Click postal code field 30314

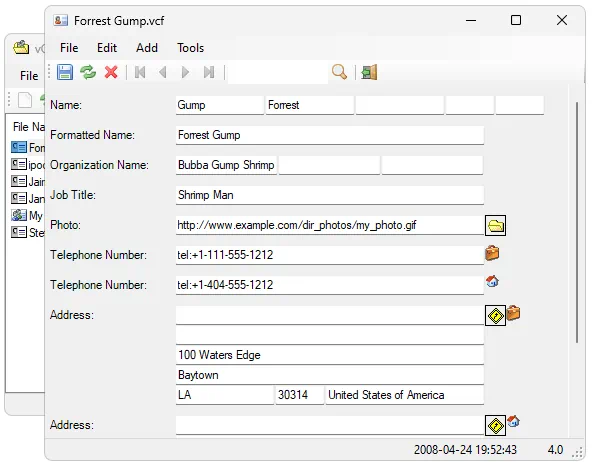pyautogui.click(x=300, y=395)
